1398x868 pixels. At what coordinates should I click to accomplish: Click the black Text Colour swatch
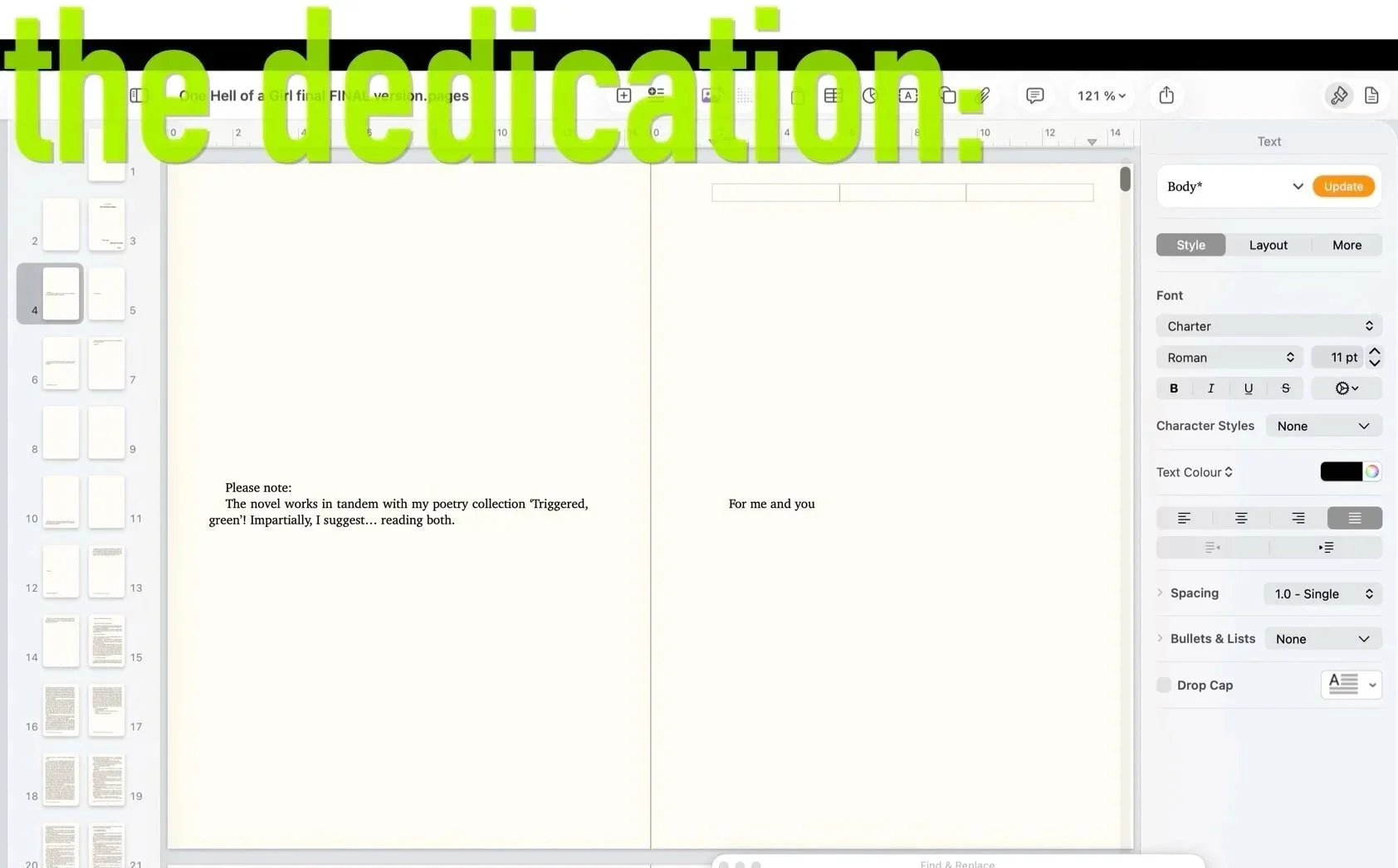1341,471
